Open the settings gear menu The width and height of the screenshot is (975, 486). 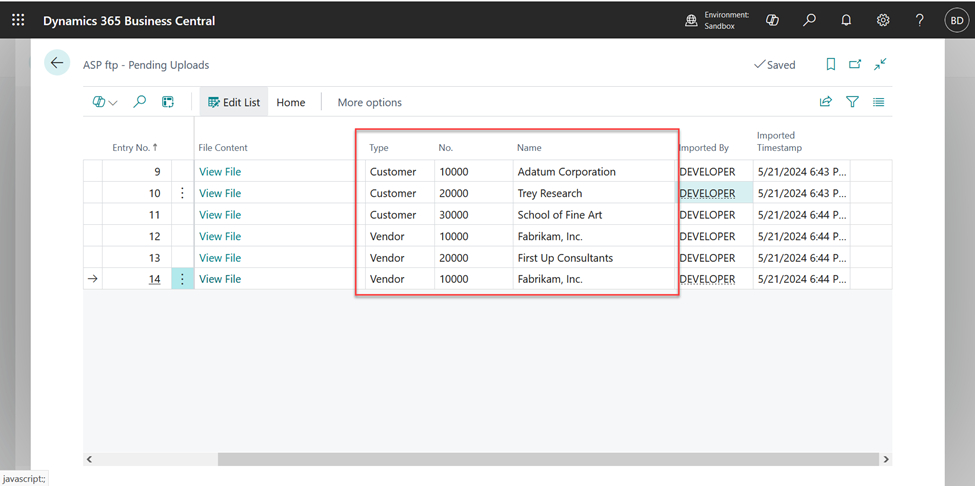coord(883,21)
